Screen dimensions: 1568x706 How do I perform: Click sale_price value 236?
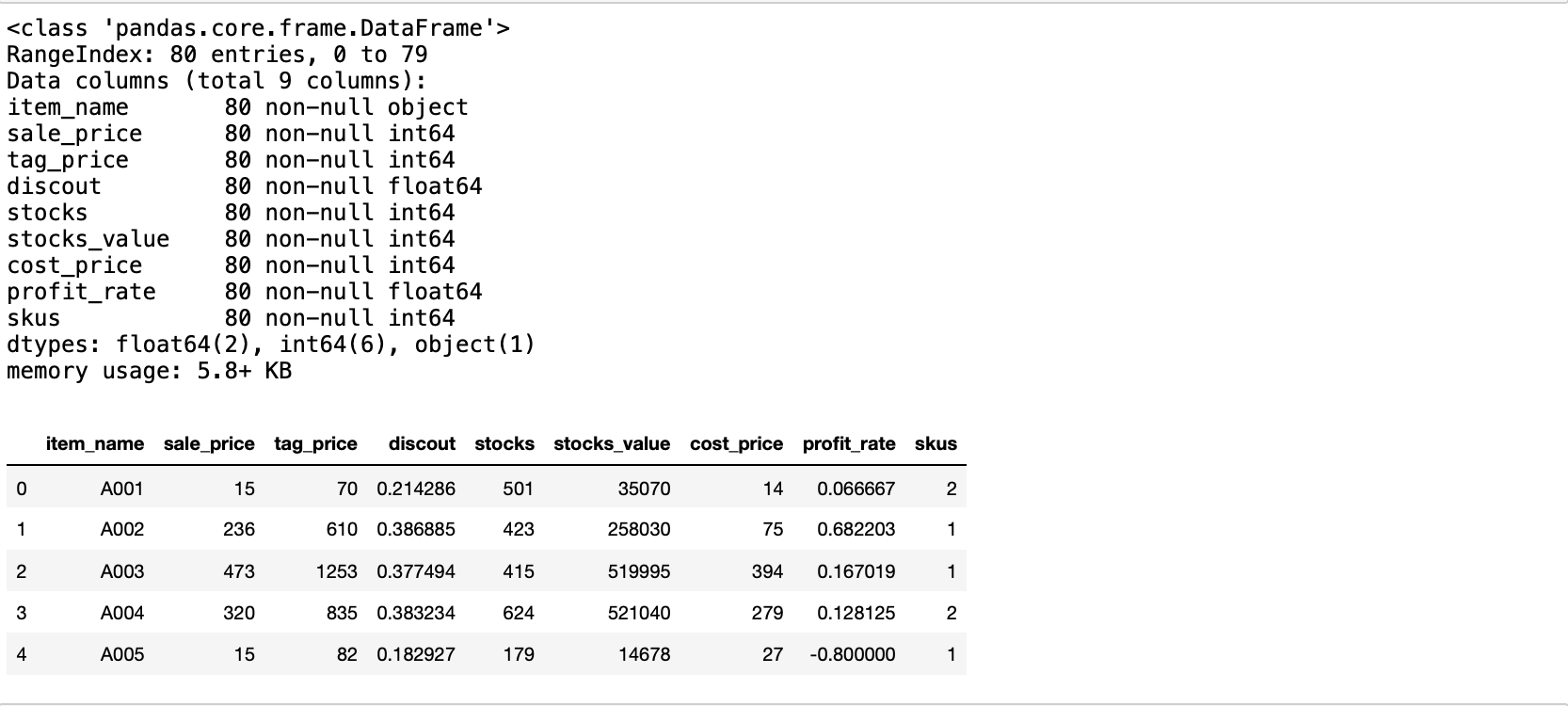239,529
